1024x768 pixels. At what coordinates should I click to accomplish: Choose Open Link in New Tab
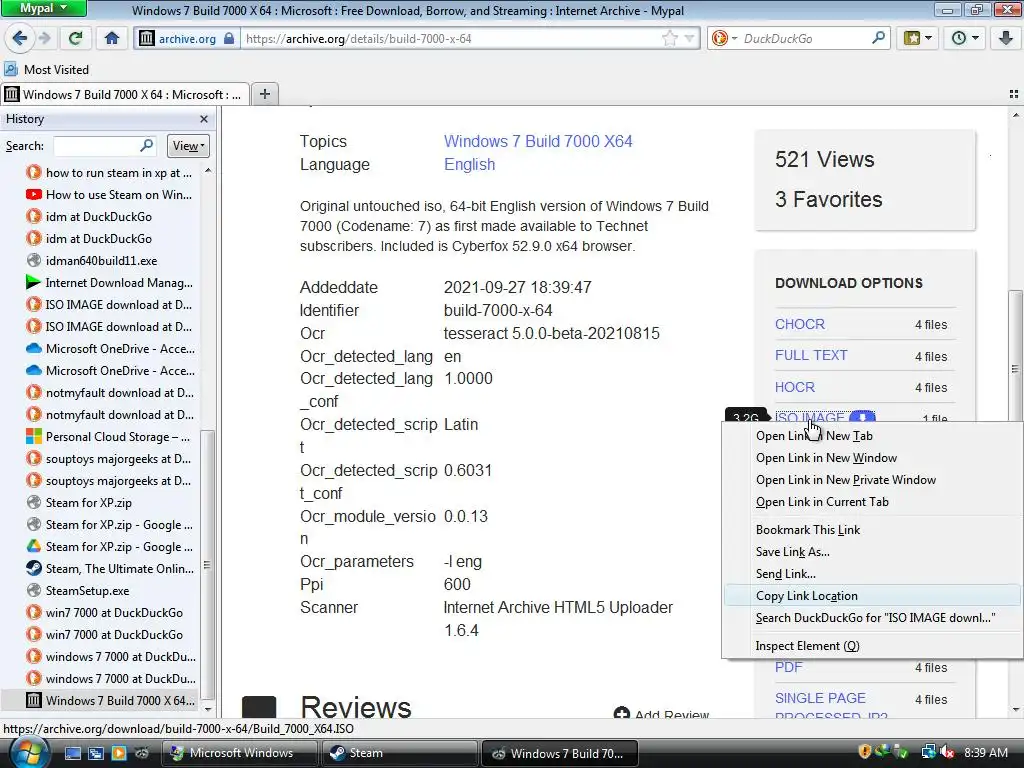pyautogui.click(x=872, y=436)
